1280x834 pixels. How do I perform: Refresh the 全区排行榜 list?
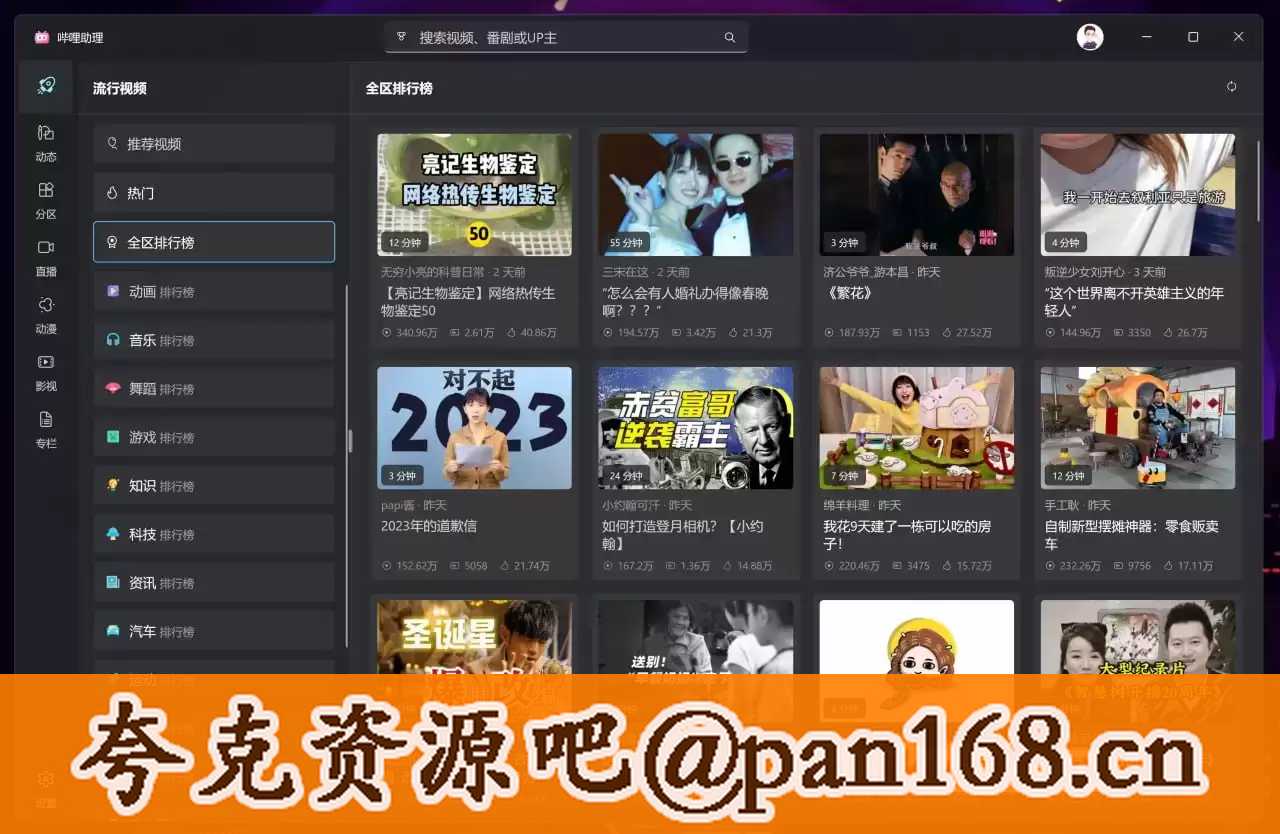pyautogui.click(x=1231, y=87)
